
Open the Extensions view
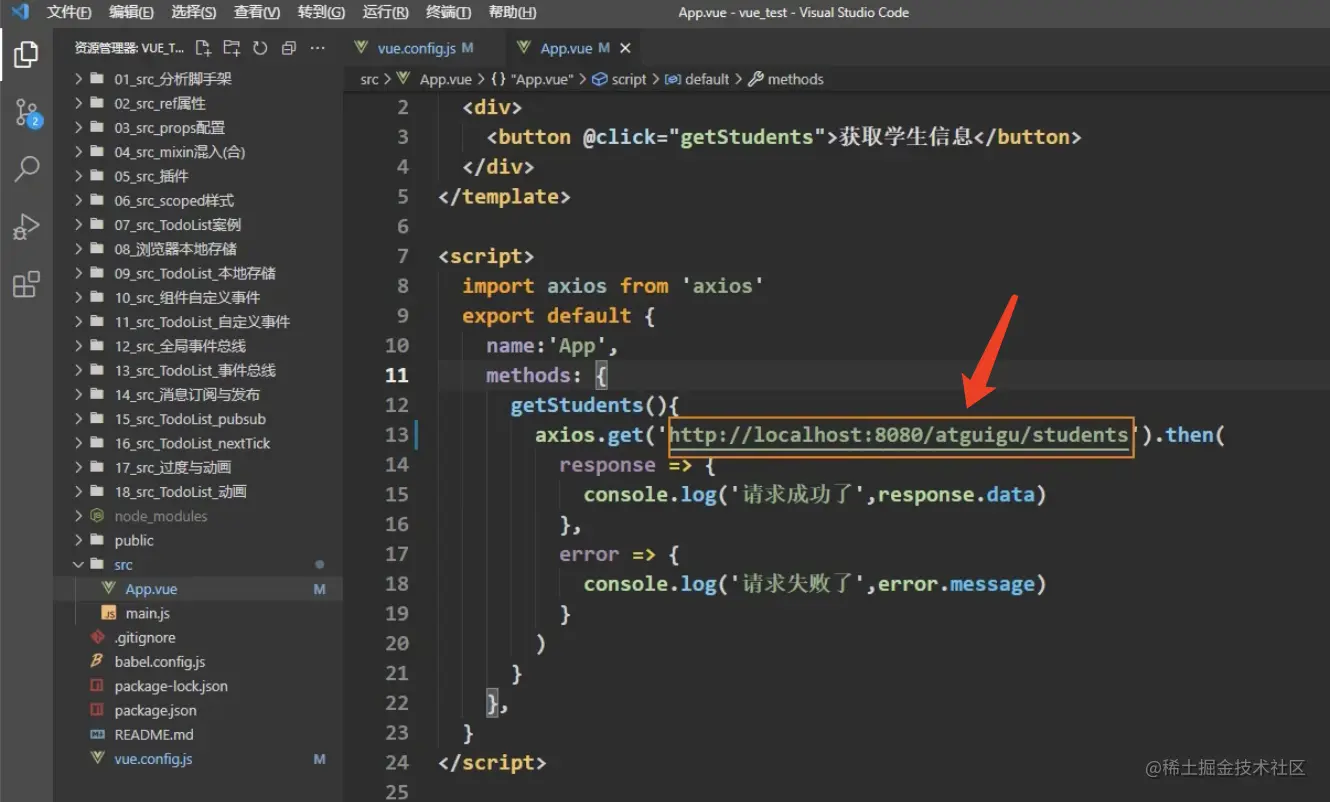pyautogui.click(x=27, y=285)
